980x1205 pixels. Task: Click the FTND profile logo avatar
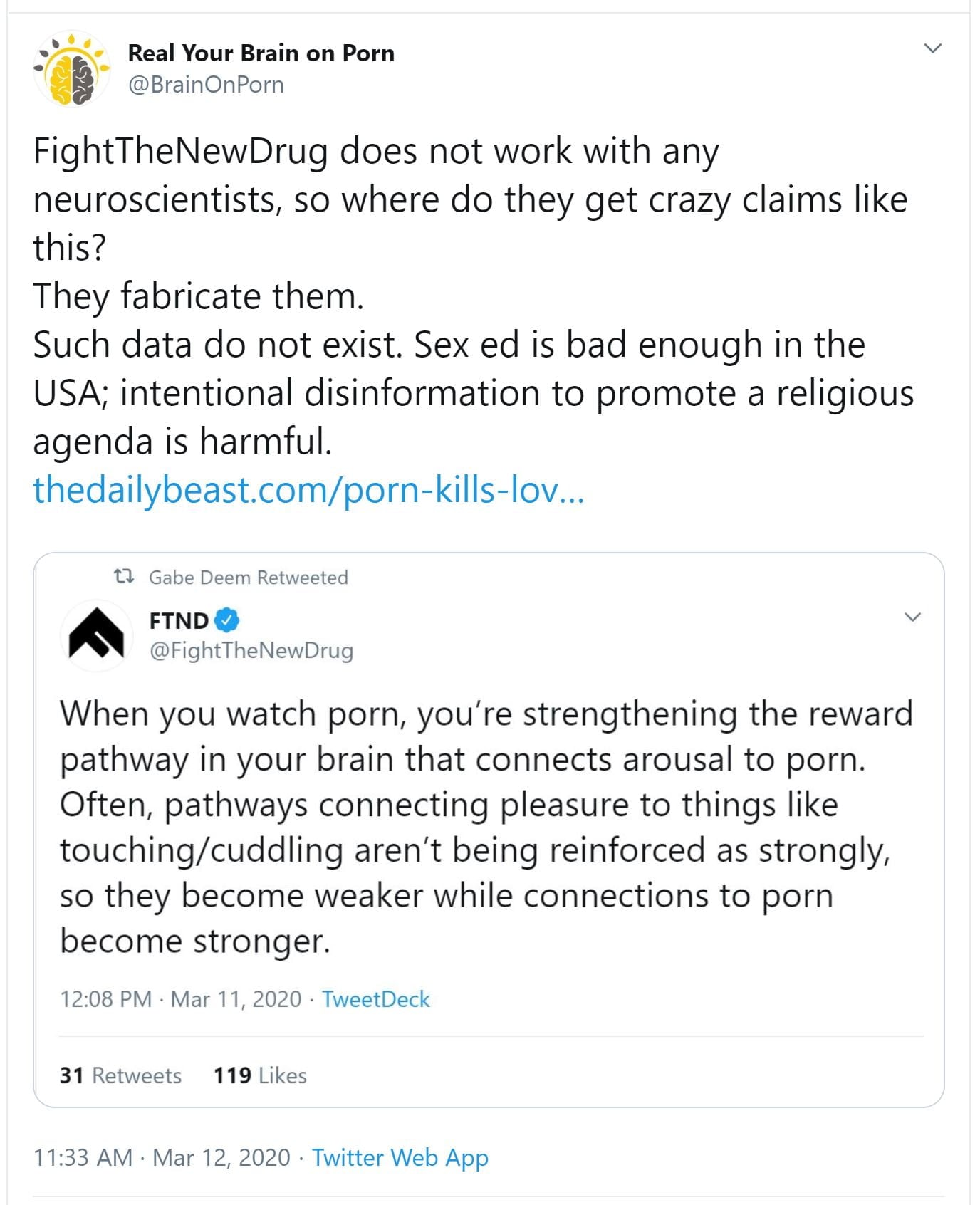[96, 635]
